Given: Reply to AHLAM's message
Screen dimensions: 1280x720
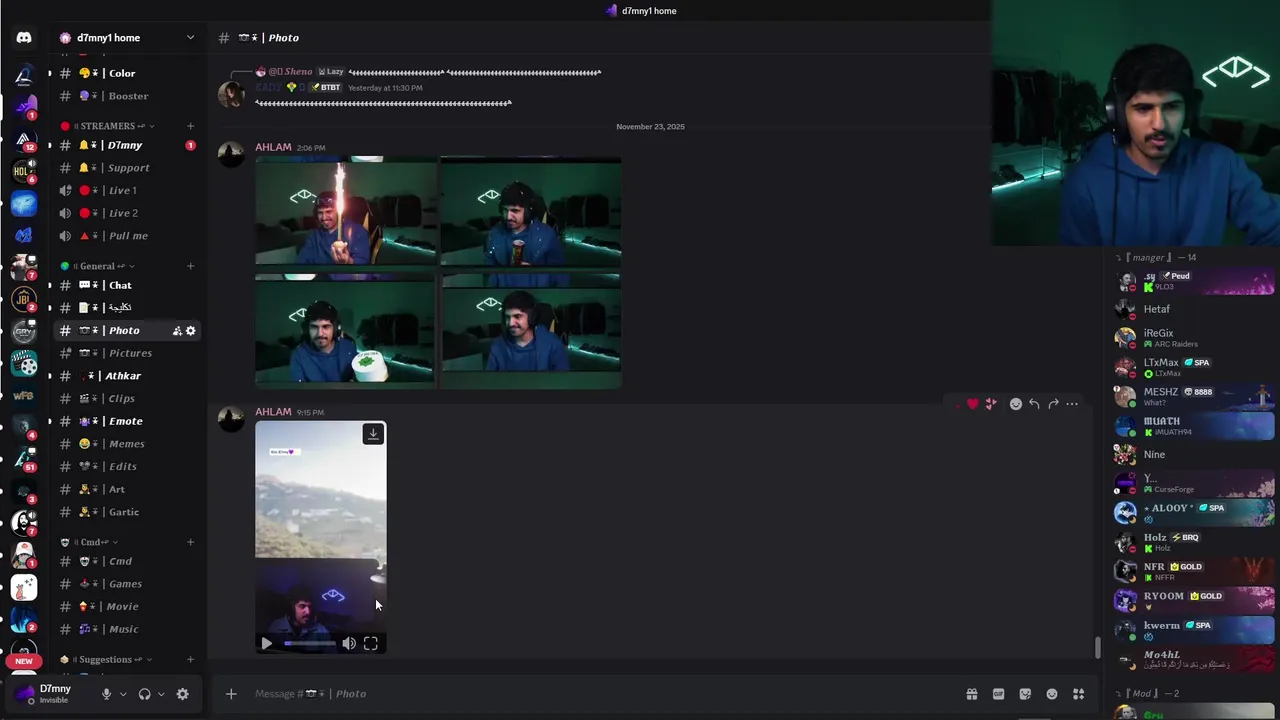Looking at the screenshot, I should 1034,404.
